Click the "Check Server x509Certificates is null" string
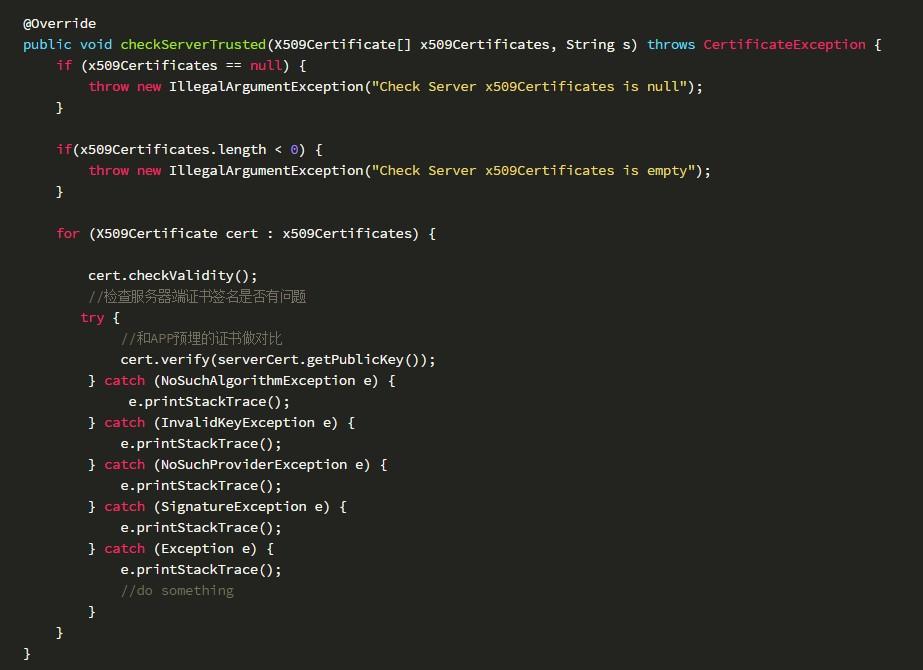Screen dimensions: 923x670 [x=530, y=87]
